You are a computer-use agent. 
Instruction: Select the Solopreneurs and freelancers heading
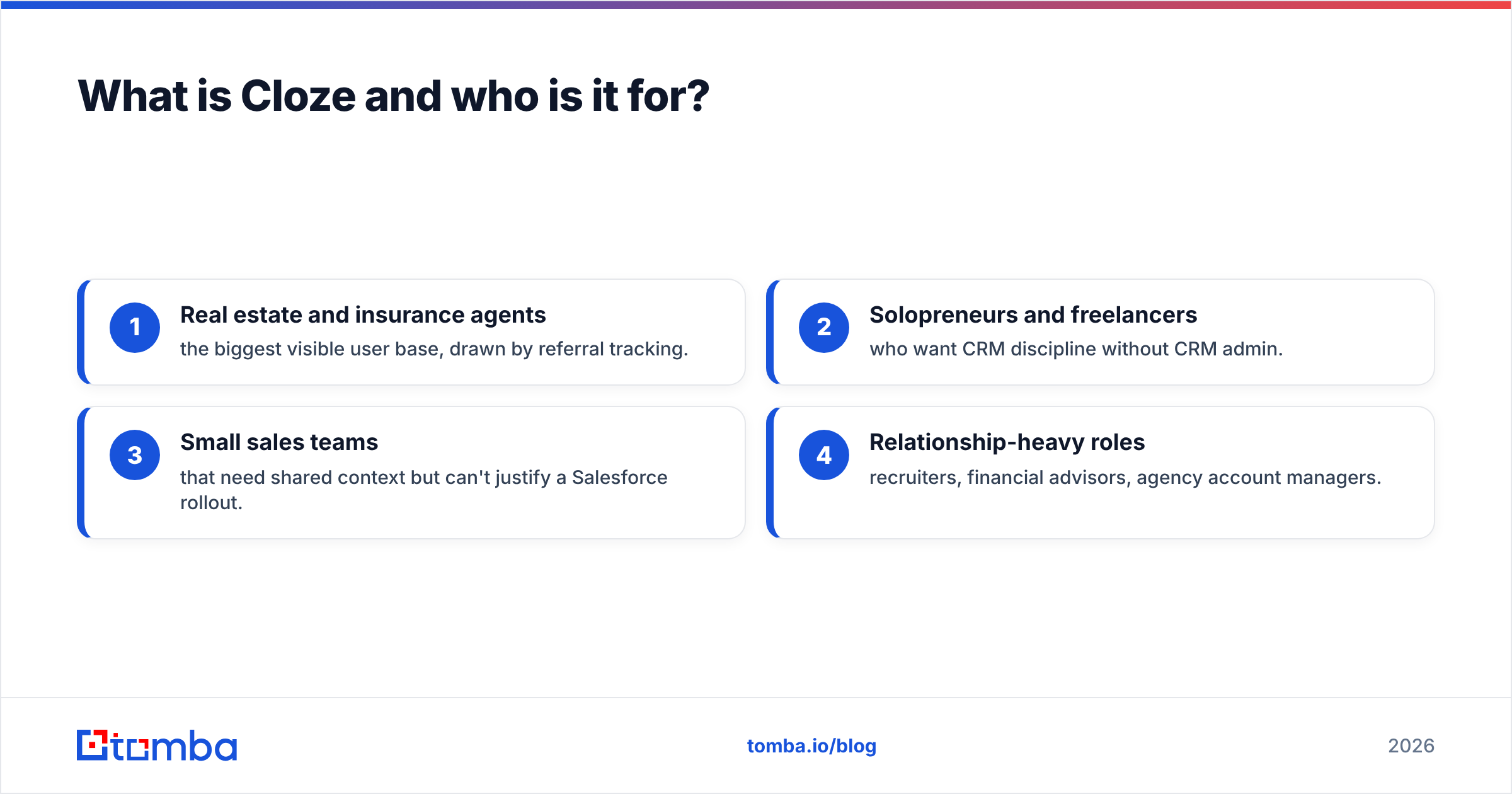[1033, 315]
